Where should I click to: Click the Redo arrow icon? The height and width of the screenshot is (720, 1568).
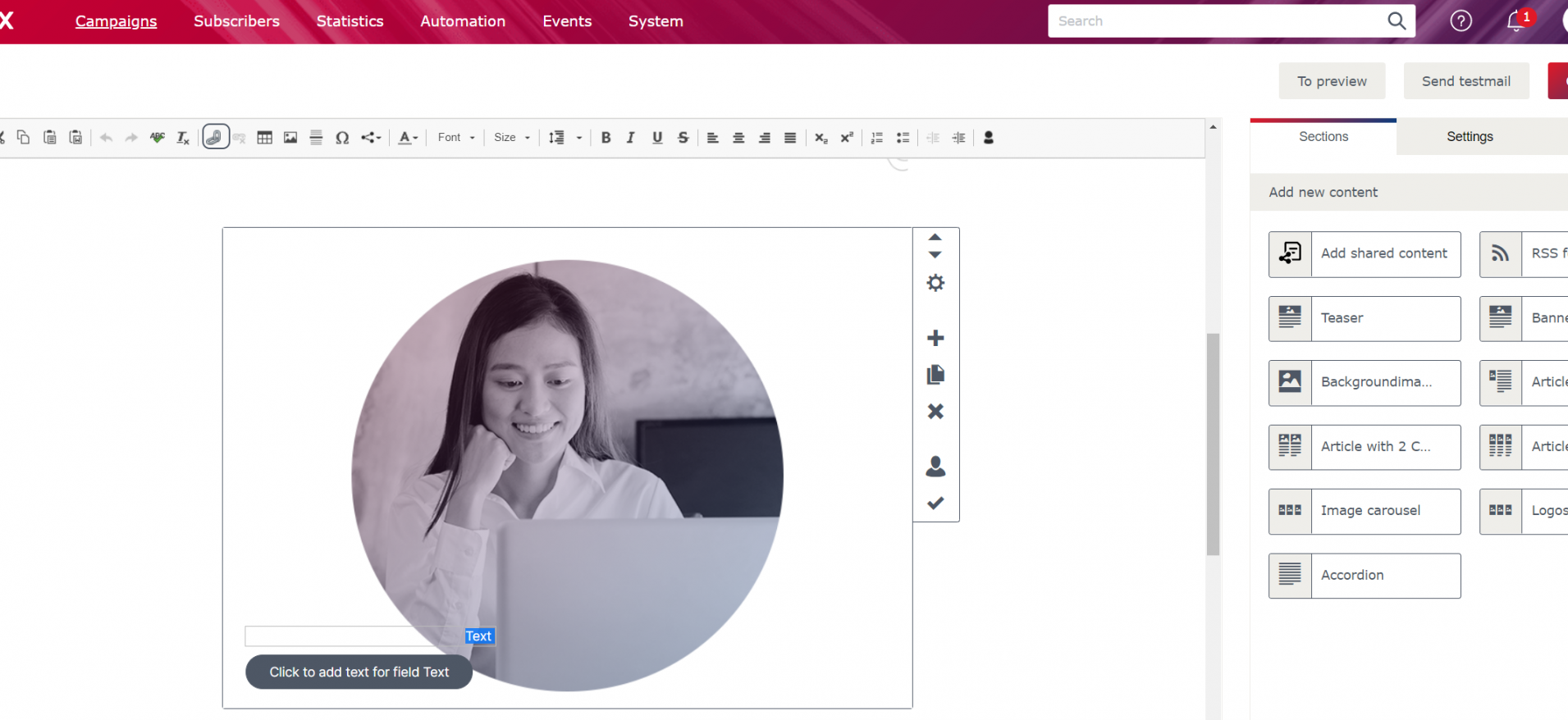(131, 138)
